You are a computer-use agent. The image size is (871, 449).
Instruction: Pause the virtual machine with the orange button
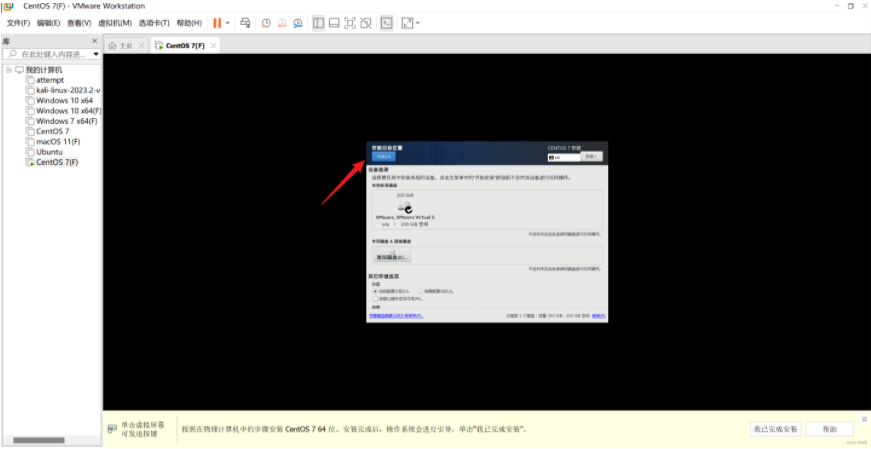217,23
